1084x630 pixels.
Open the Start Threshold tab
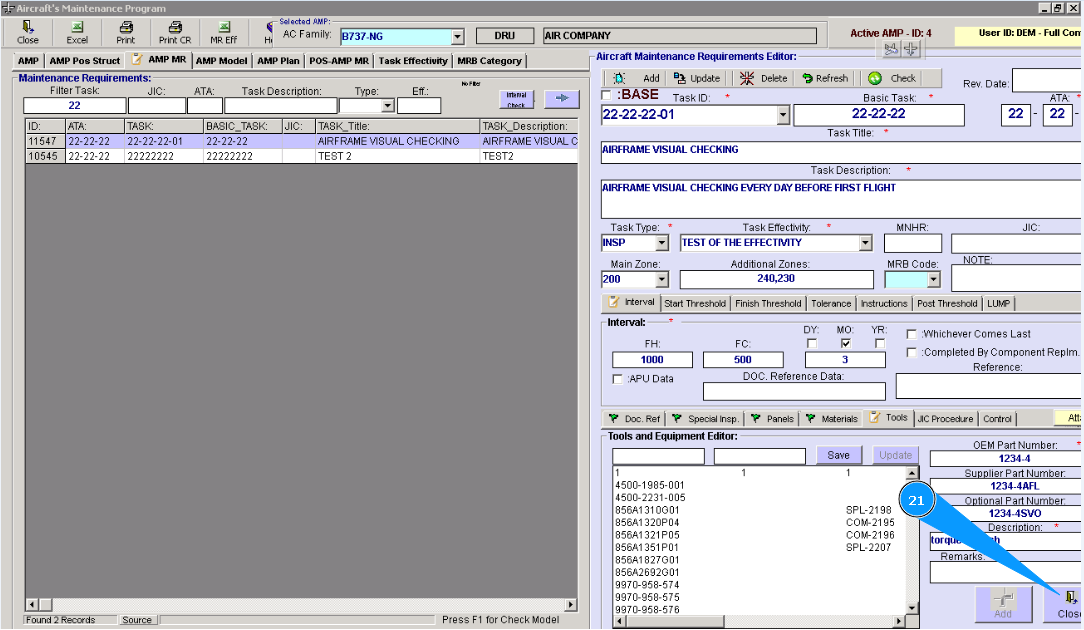click(x=695, y=303)
